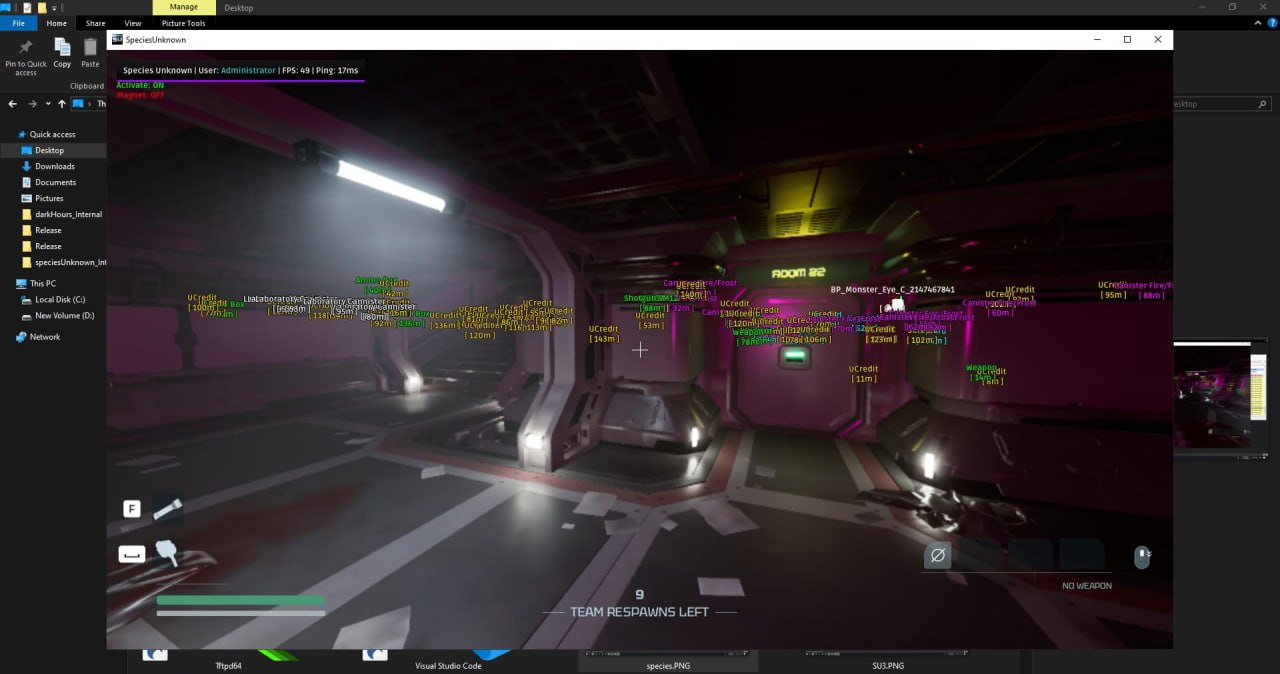Click the Back navigation arrow
Screen dimensions: 1280x674
point(13,104)
